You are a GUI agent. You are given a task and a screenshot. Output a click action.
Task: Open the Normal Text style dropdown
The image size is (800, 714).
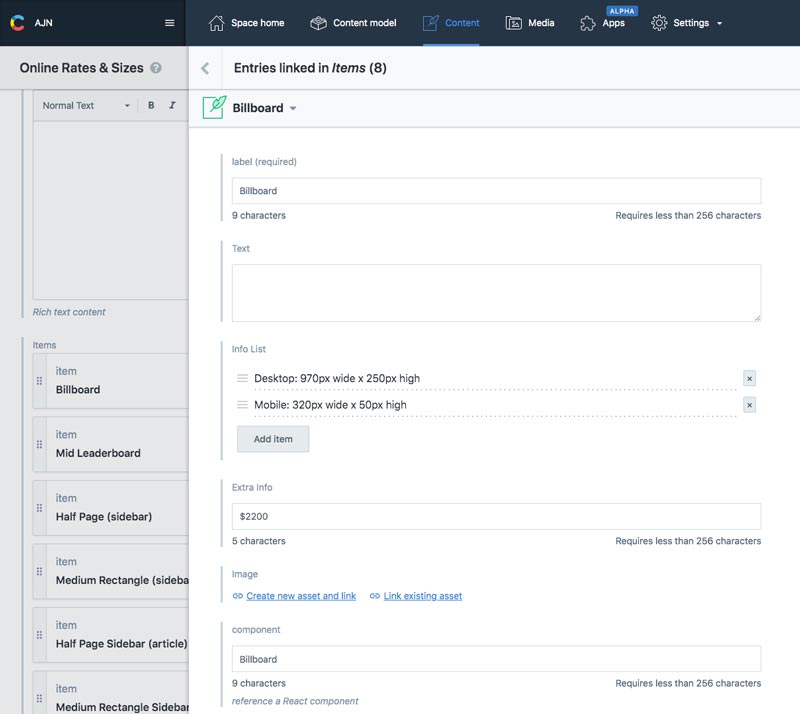click(x=86, y=105)
